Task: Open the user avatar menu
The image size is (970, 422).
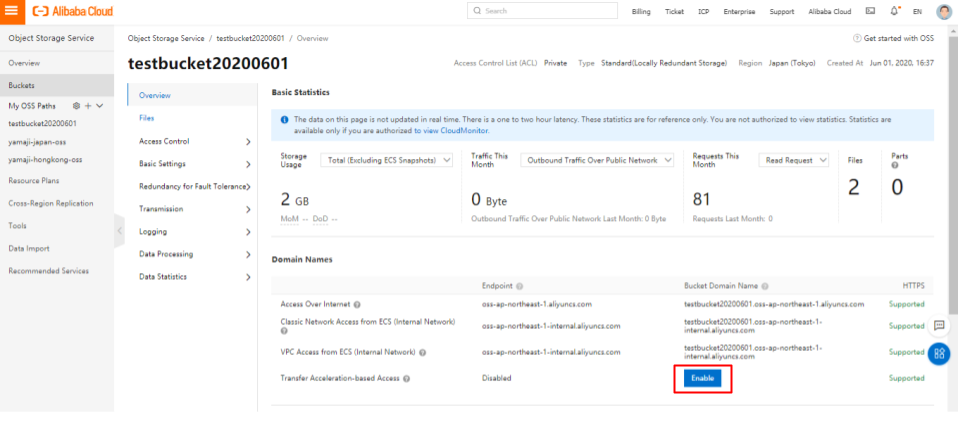Action: tap(944, 11)
